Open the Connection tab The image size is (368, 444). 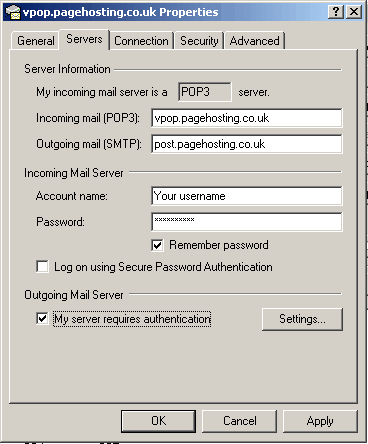click(141, 41)
